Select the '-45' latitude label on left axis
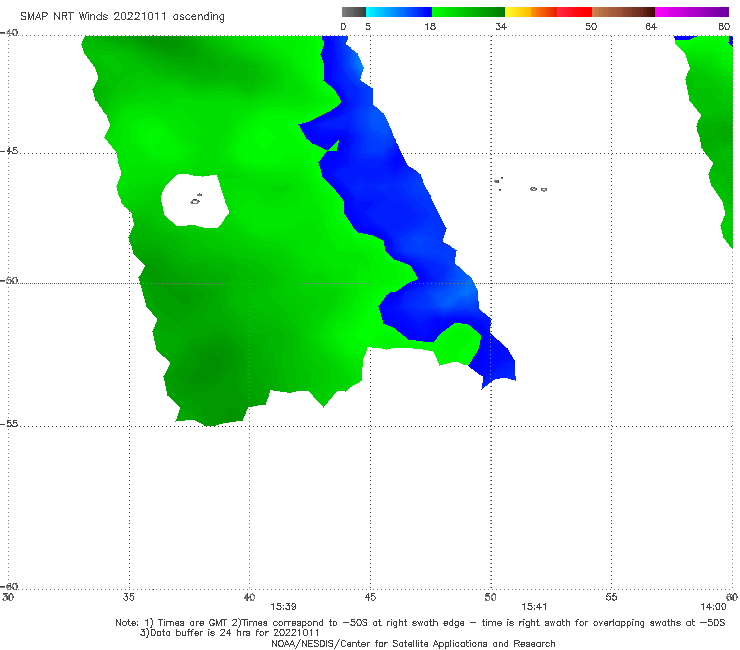This screenshot has width=740, height=650. [x=9, y=151]
